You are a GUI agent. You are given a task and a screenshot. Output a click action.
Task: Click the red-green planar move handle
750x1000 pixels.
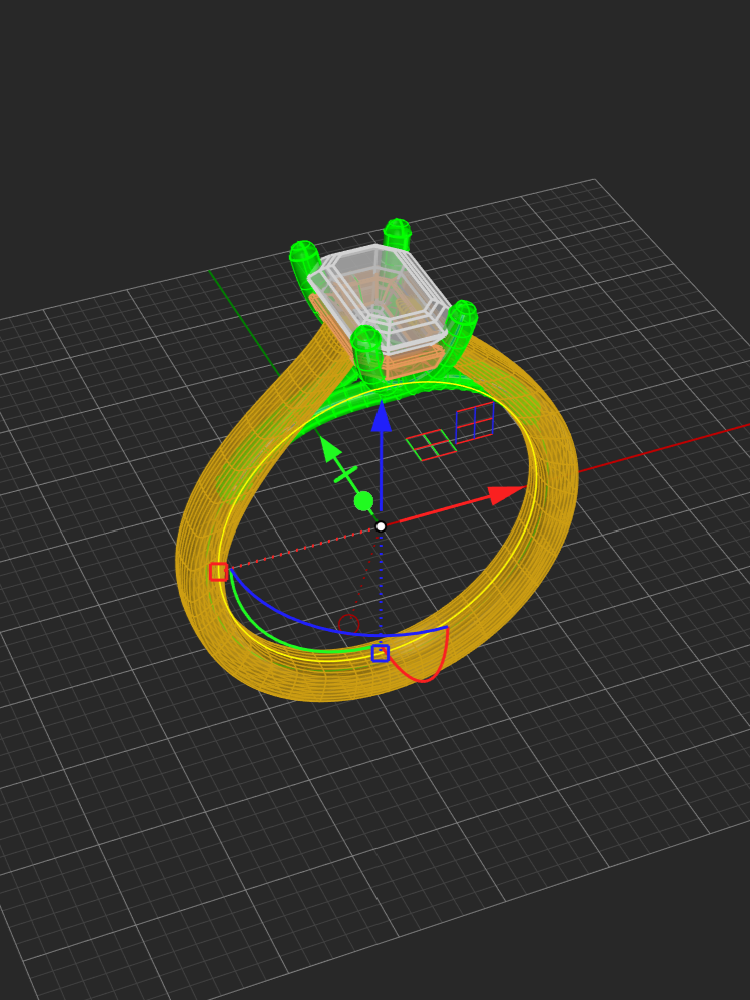(x=431, y=445)
